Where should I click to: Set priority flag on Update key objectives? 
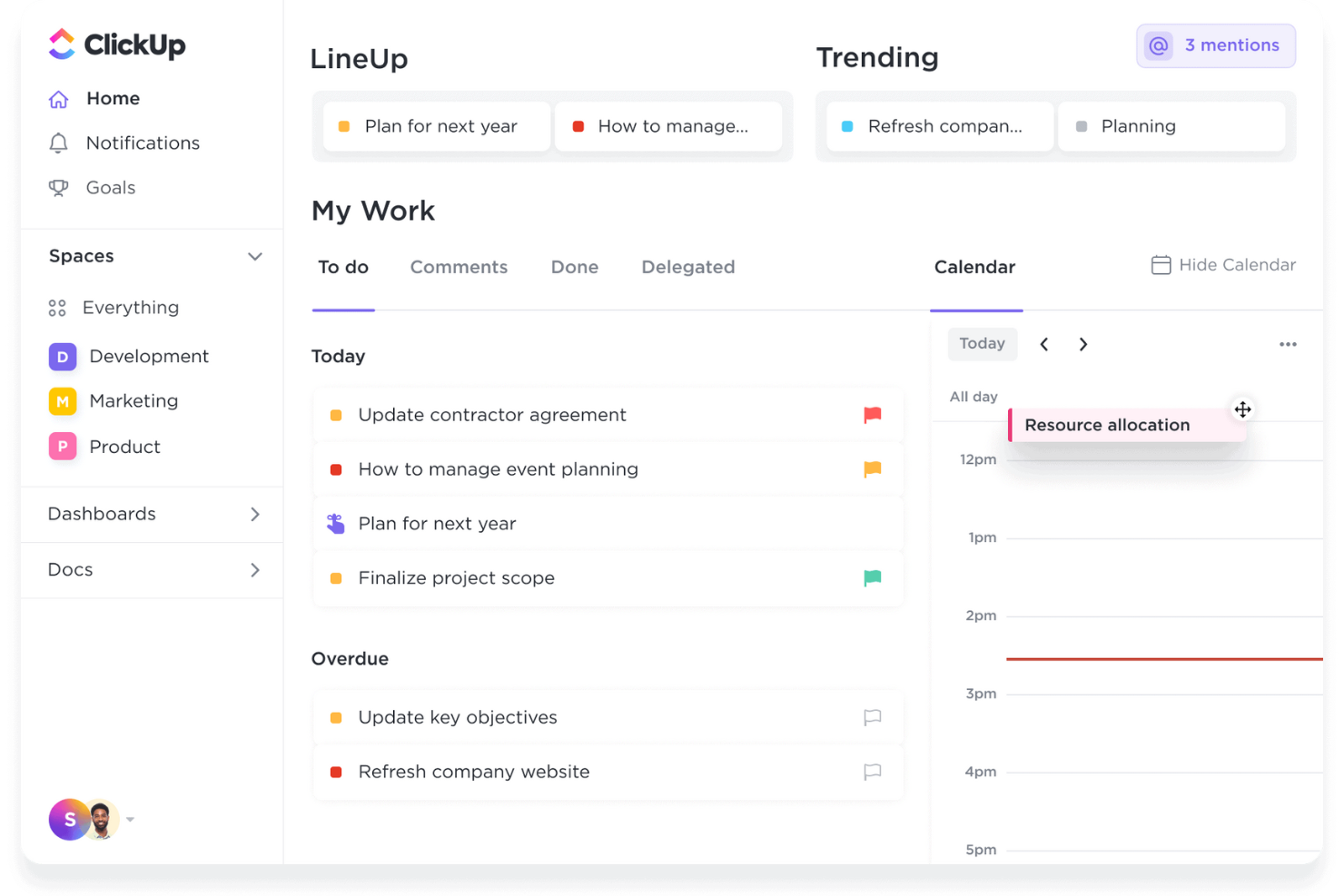pyautogui.click(x=873, y=717)
